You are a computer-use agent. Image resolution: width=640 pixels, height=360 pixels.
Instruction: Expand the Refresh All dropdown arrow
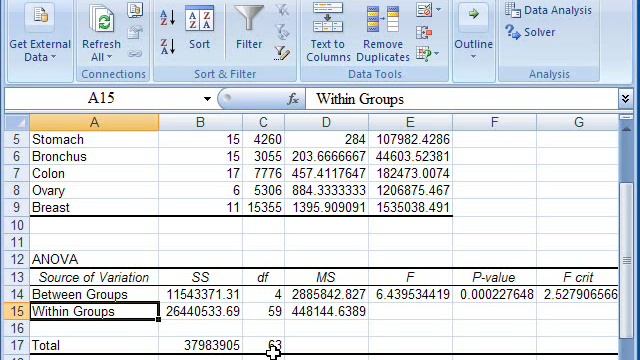pyautogui.click(x=109, y=58)
